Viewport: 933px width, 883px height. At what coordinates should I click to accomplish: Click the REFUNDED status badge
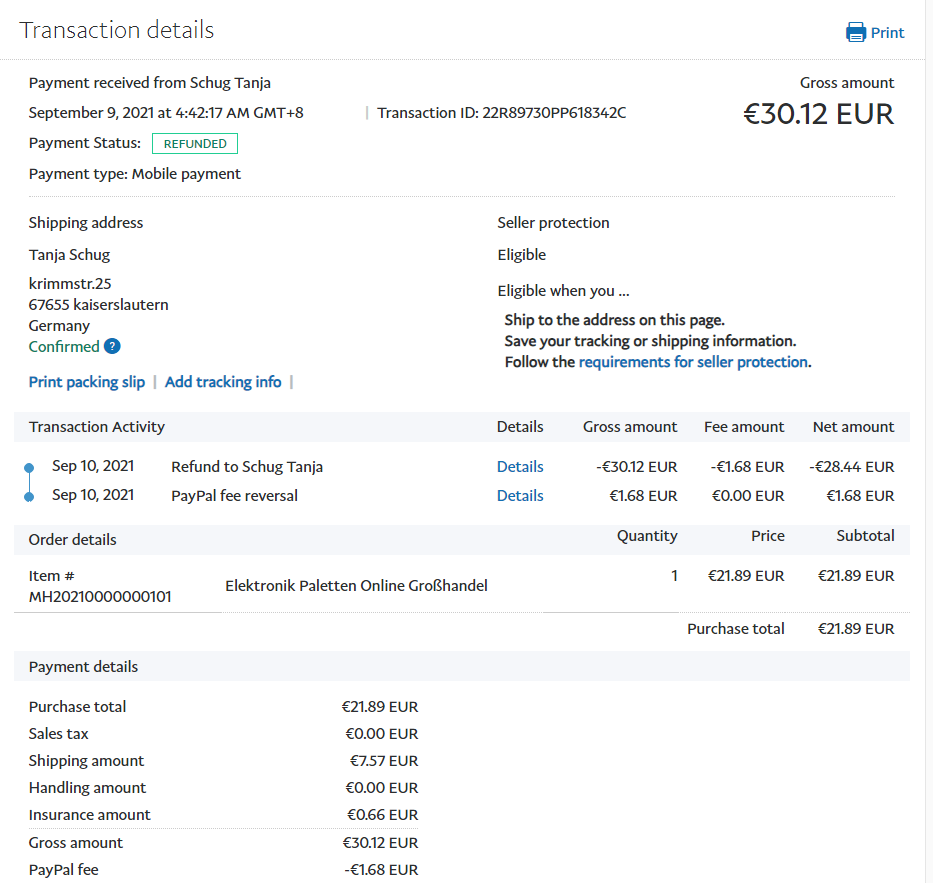tap(195, 144)
